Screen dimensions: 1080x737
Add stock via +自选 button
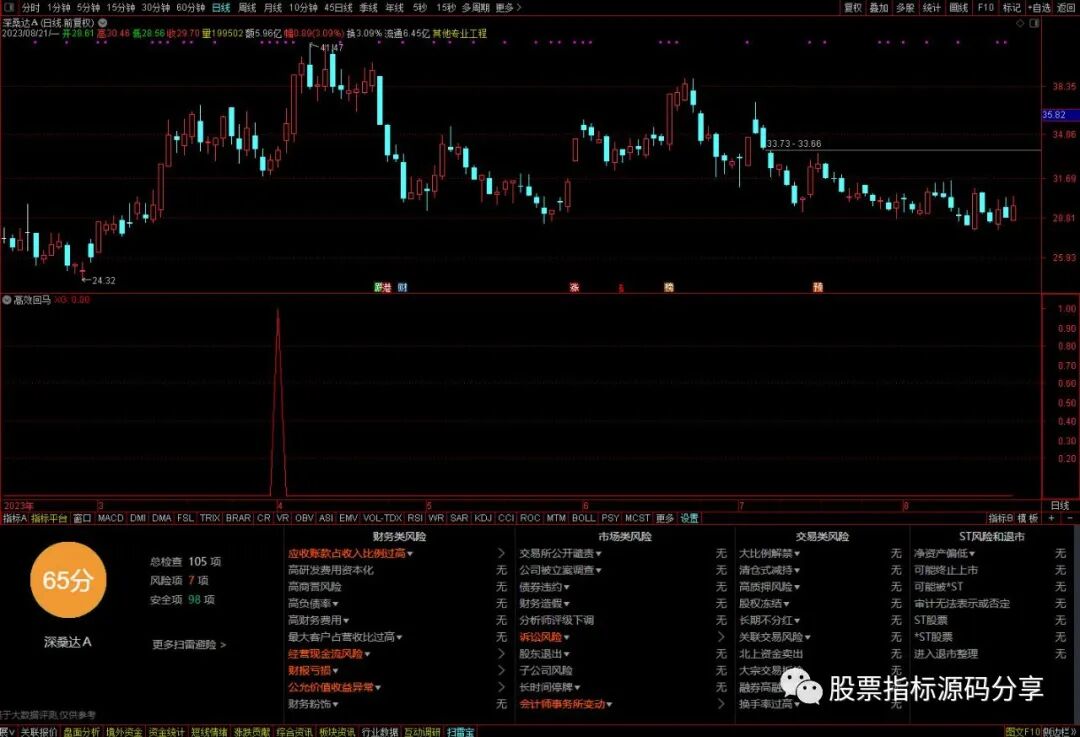click(x=1039, y=8)
